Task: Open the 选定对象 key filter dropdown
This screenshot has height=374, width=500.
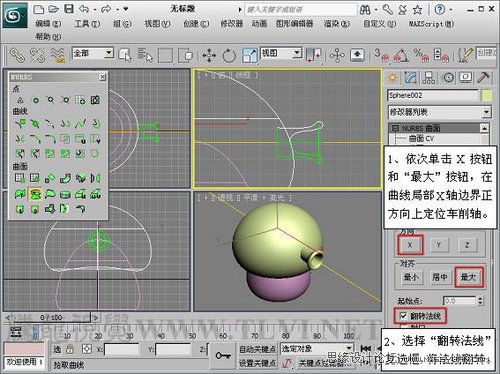Action: click(349, 349)
